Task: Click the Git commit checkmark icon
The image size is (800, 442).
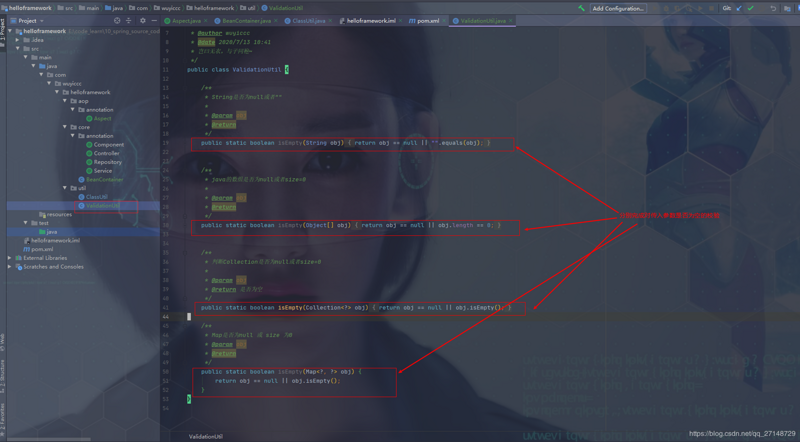Action: (x=751, y=8)
